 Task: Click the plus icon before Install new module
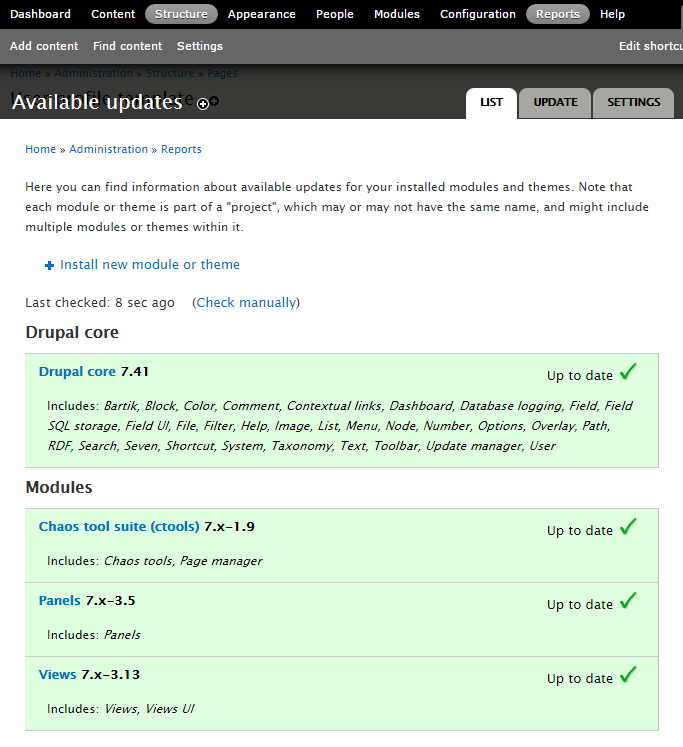pyautogui.click(x=49, y=266)
